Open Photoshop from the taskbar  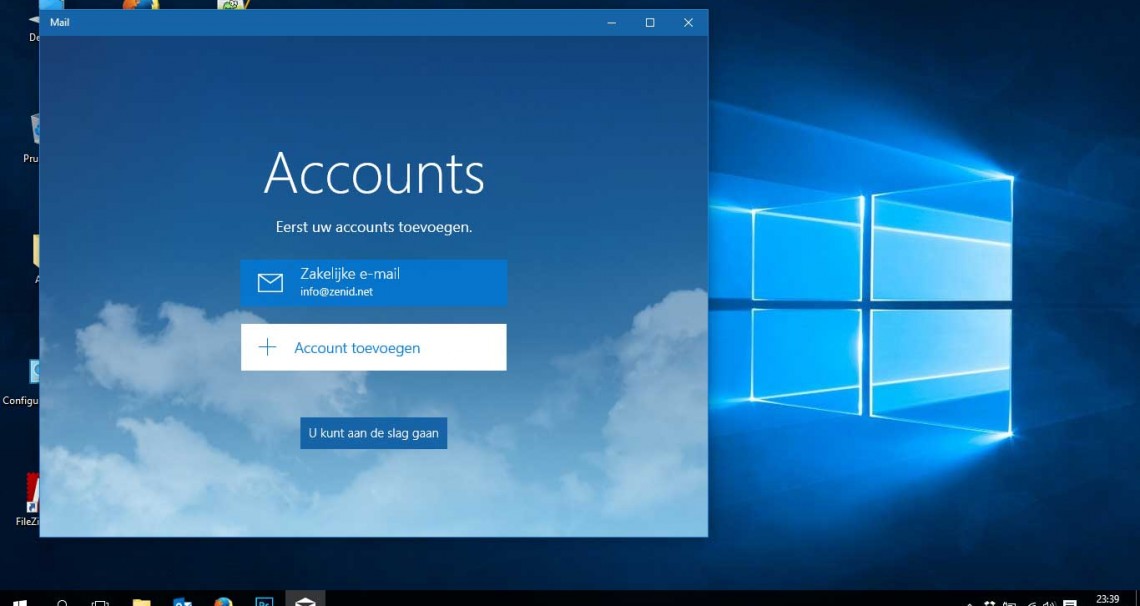pos(265,602)
